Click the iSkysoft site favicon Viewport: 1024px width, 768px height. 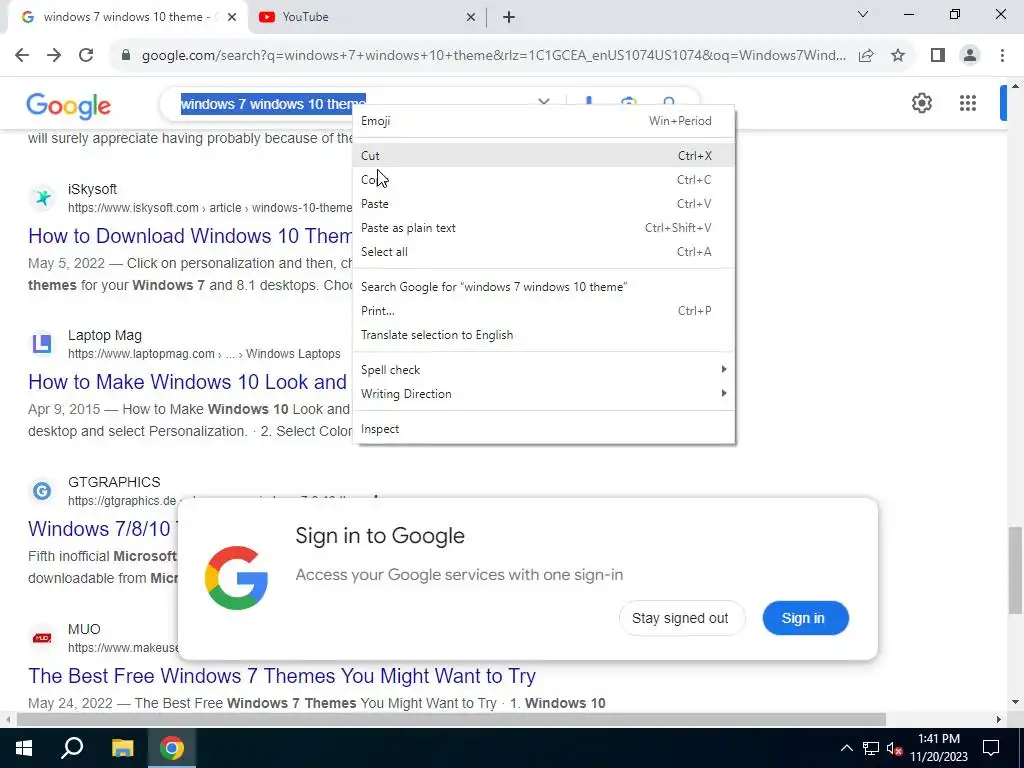42,197
